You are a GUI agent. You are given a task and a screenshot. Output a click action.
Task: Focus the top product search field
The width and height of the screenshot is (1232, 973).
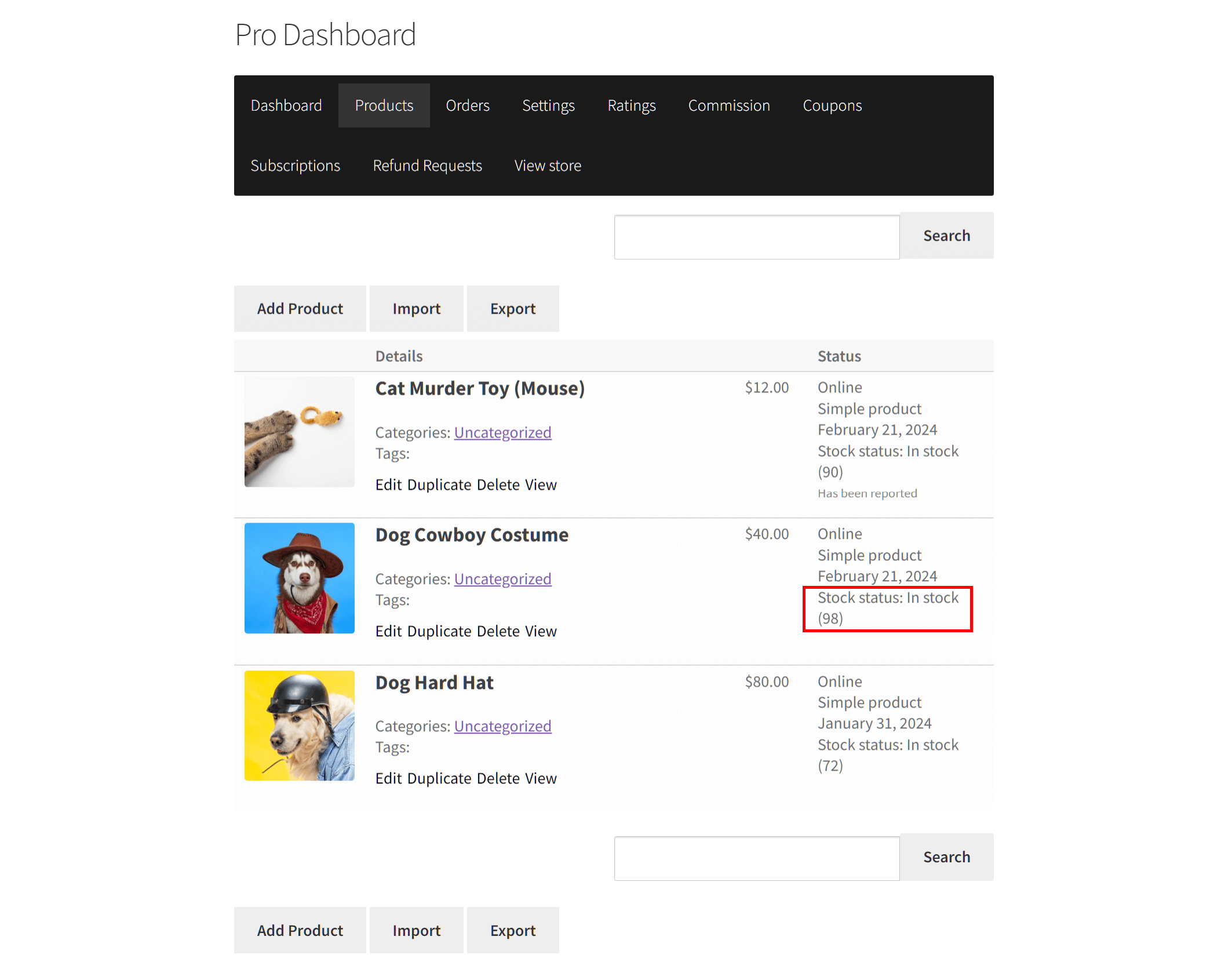click(x=757, y=237)
